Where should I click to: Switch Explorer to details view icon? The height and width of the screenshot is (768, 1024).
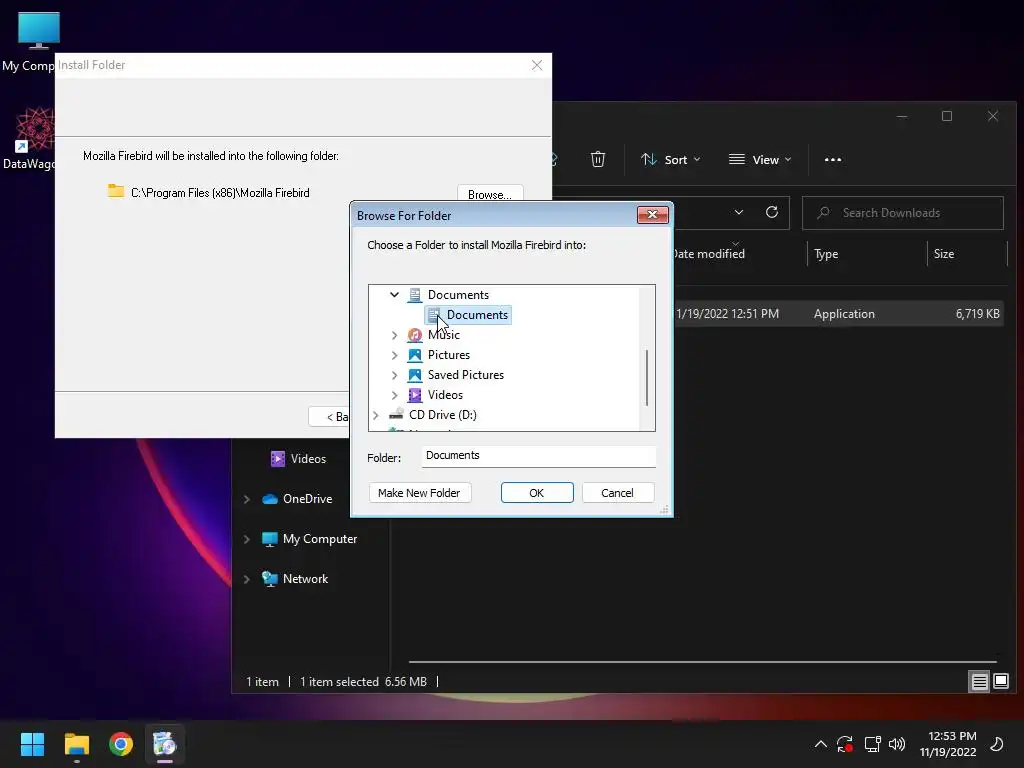click(979, 682)
